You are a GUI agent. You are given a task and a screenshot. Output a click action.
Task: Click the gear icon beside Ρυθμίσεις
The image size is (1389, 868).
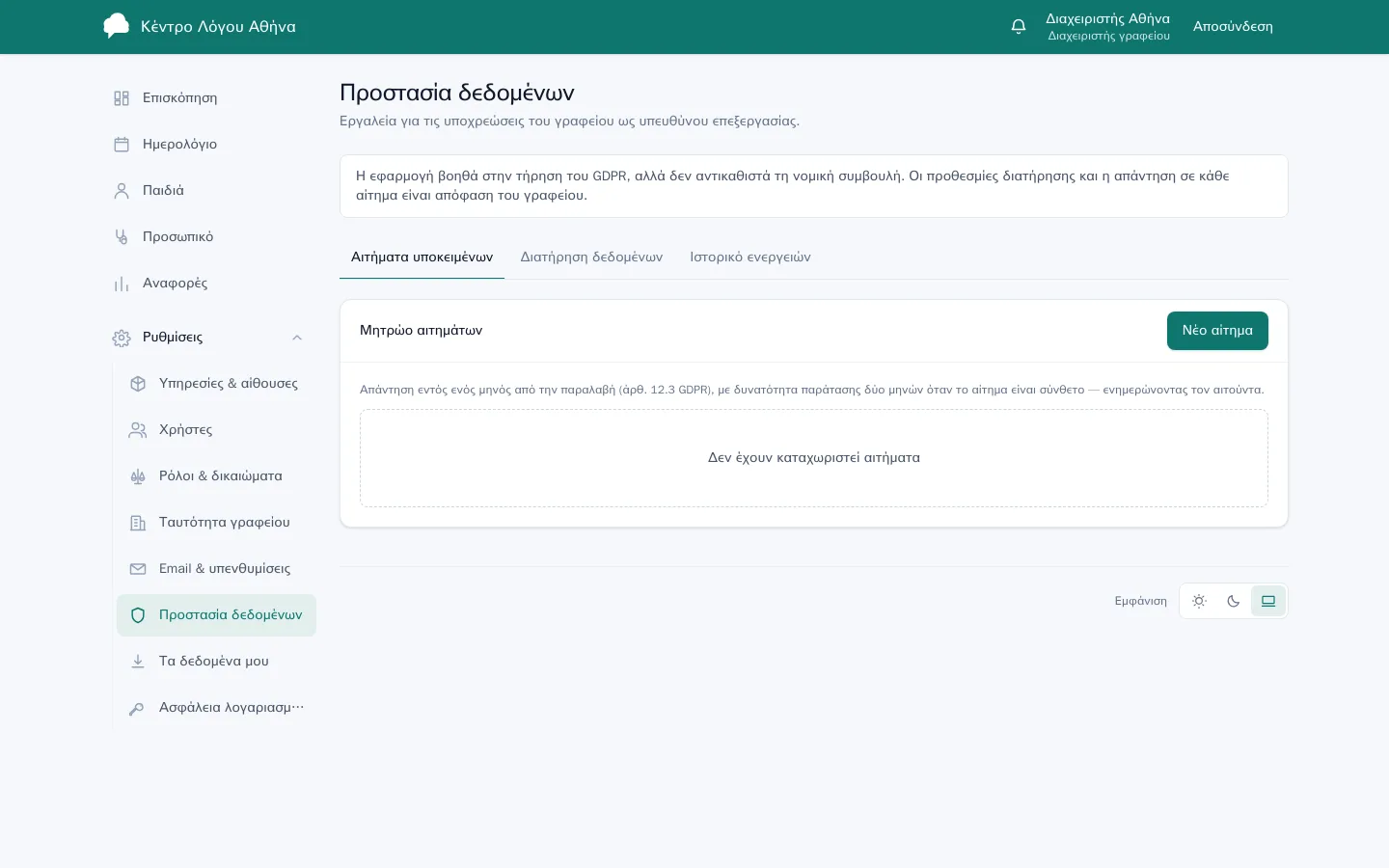click(122, 338)
